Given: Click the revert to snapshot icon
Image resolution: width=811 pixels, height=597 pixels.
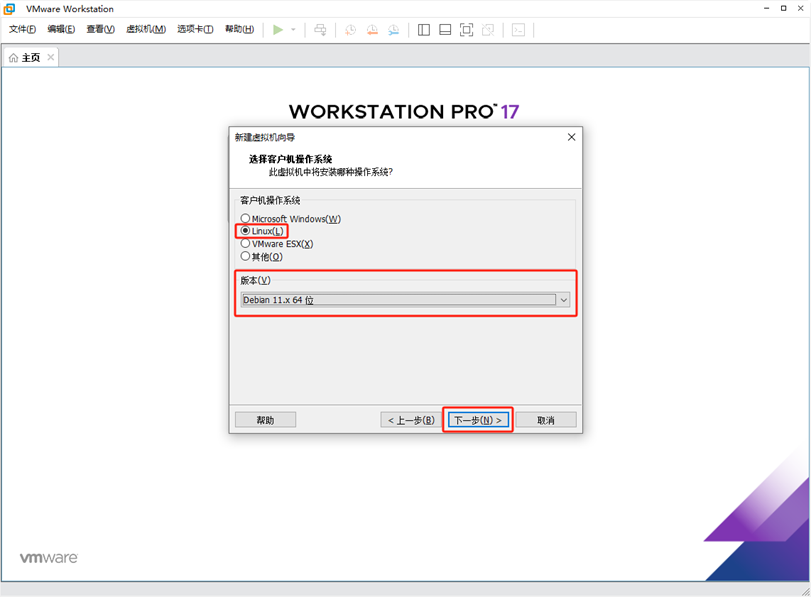Looking at the screenshot, I should [x=372, y=29].
